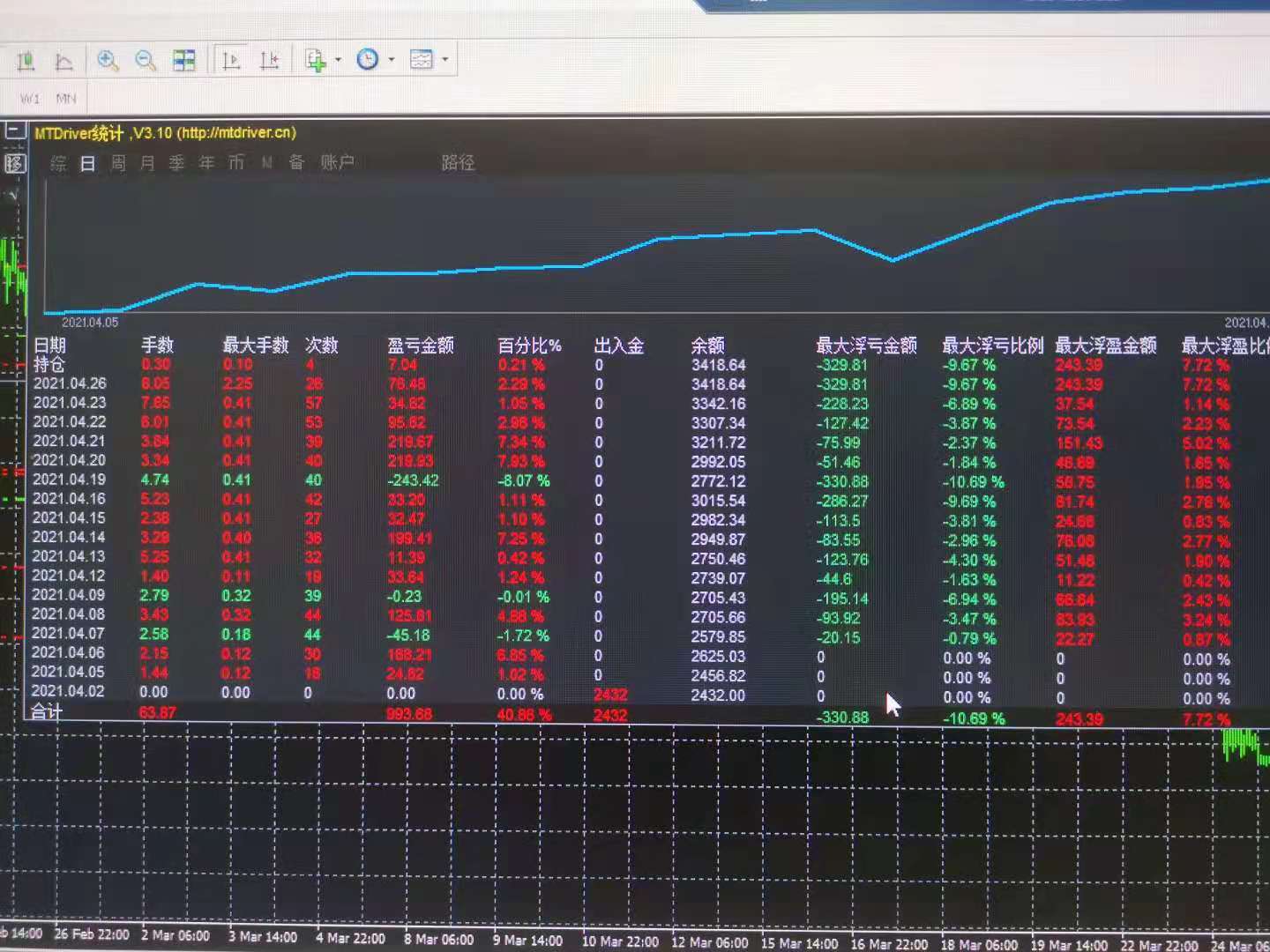The height and width of the screenshot is (952, 1270).
Task: Expand the indicators dropdown arrow
Action: (x=338, y=60)
